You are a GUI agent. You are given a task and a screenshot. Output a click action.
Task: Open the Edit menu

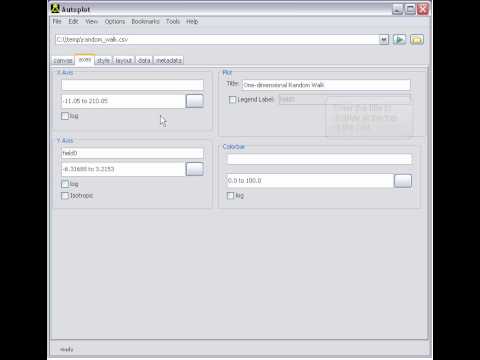pos(73,21)
